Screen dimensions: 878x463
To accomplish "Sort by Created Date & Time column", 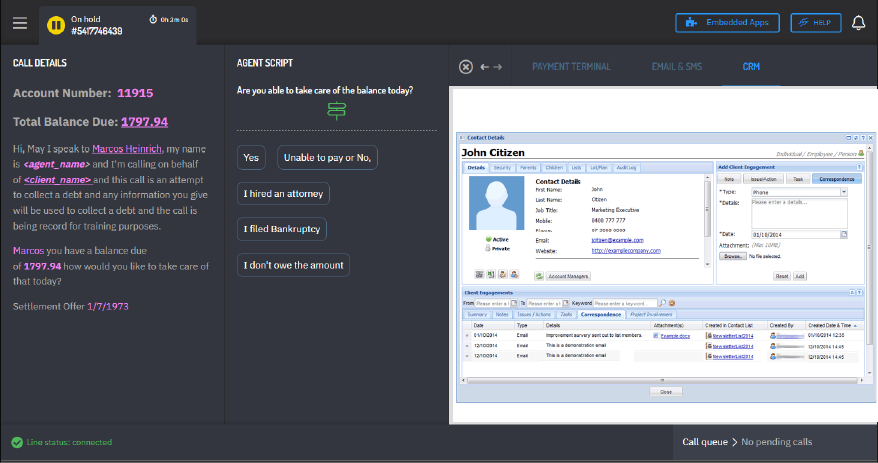I will pos(832,325).
